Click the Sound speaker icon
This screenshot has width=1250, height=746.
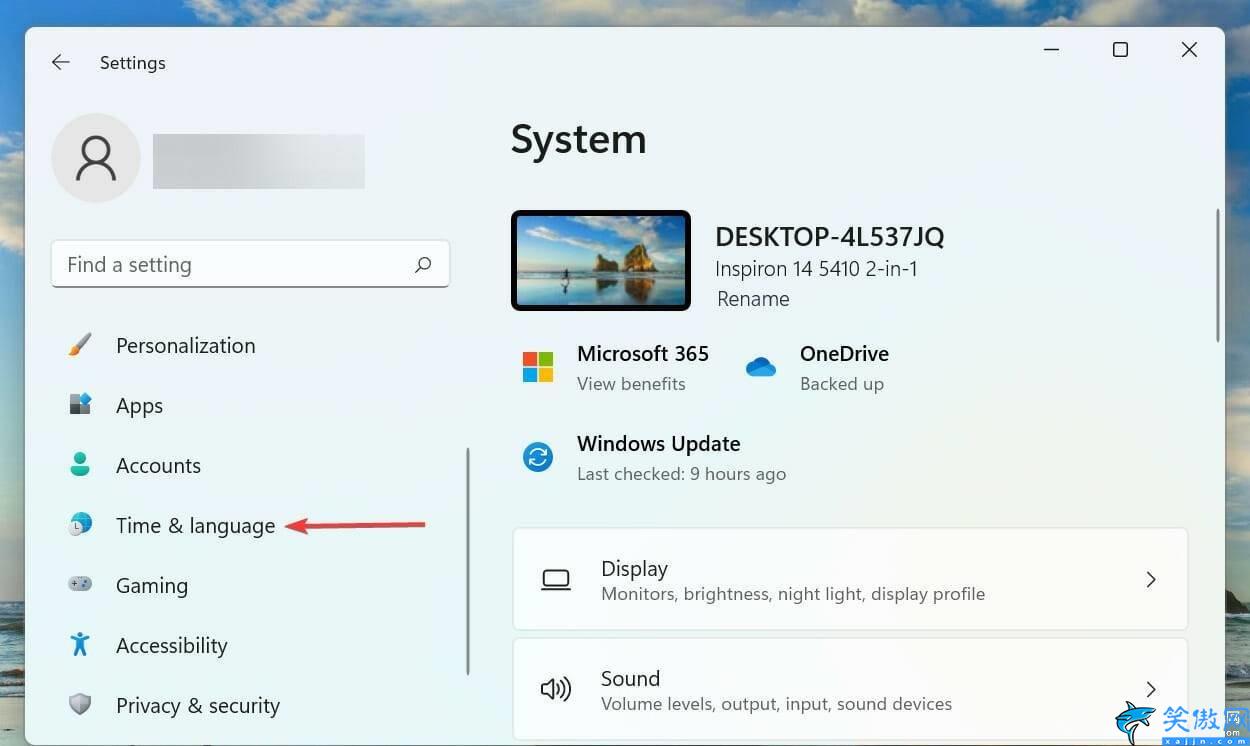(x=556, y=689)
